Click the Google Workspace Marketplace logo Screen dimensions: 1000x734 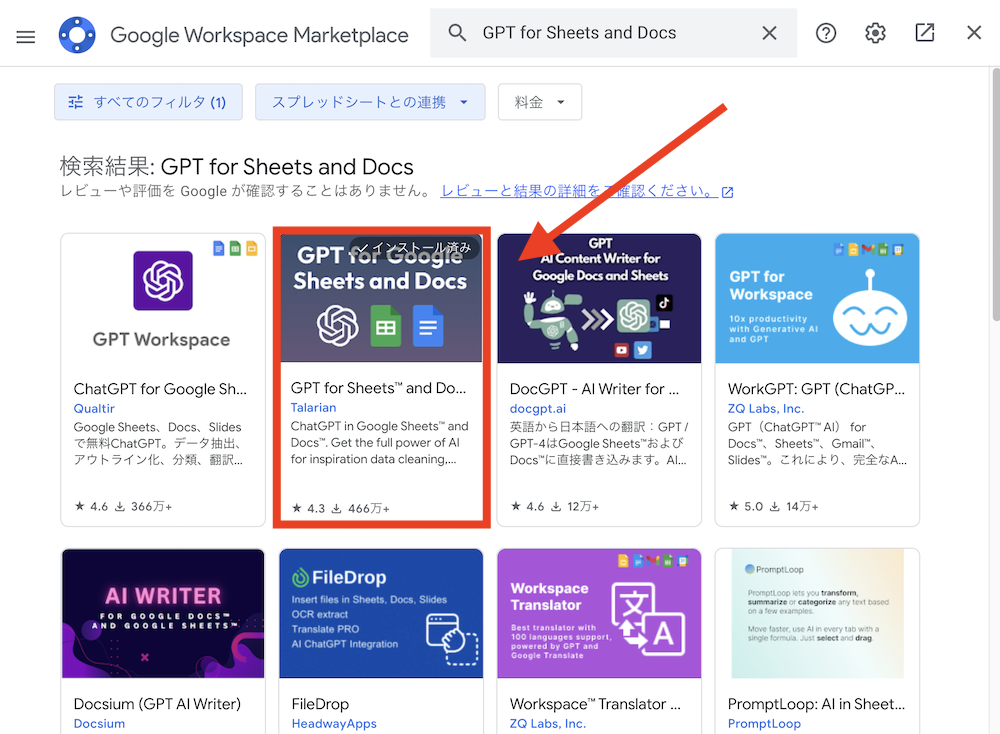click(x=77, y=34)
